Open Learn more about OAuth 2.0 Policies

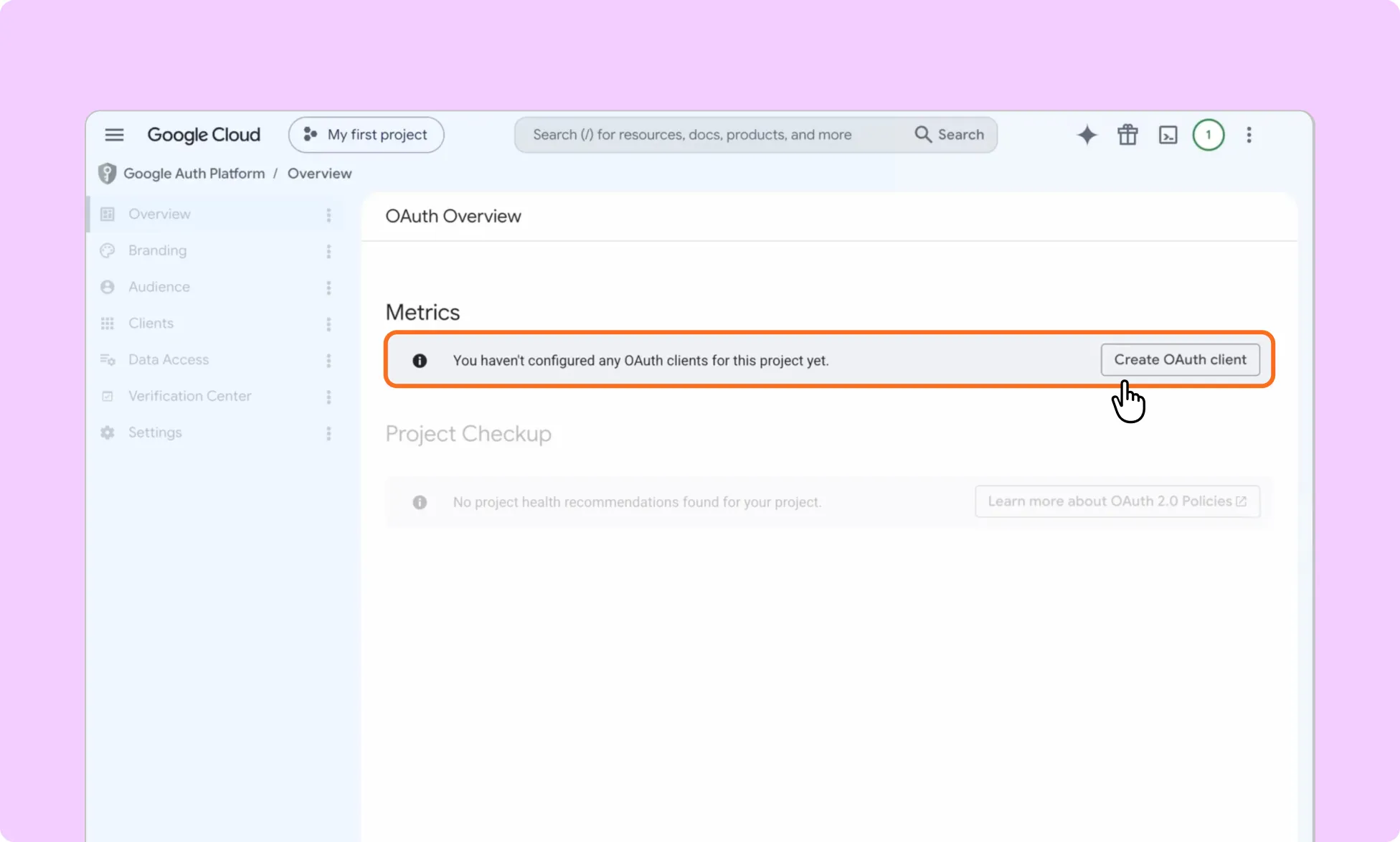click(1117, 501)
